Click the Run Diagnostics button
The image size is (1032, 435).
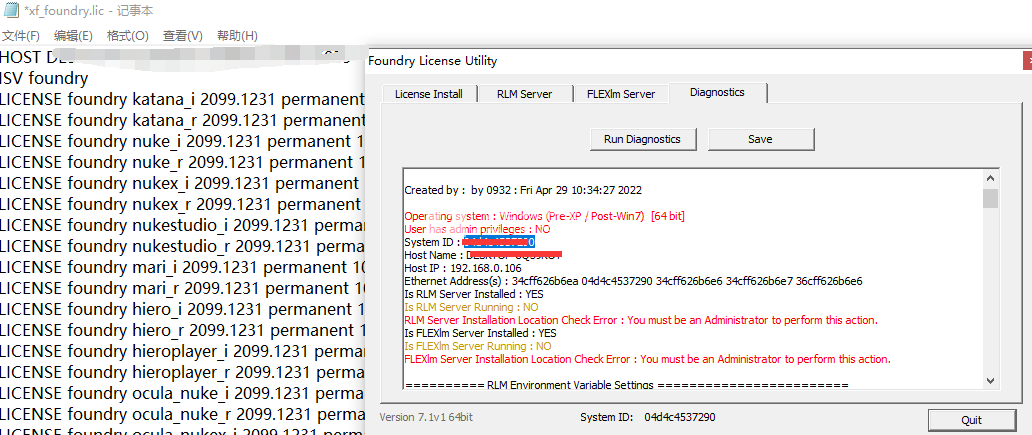pyautogui.click(x=642, y=139)
